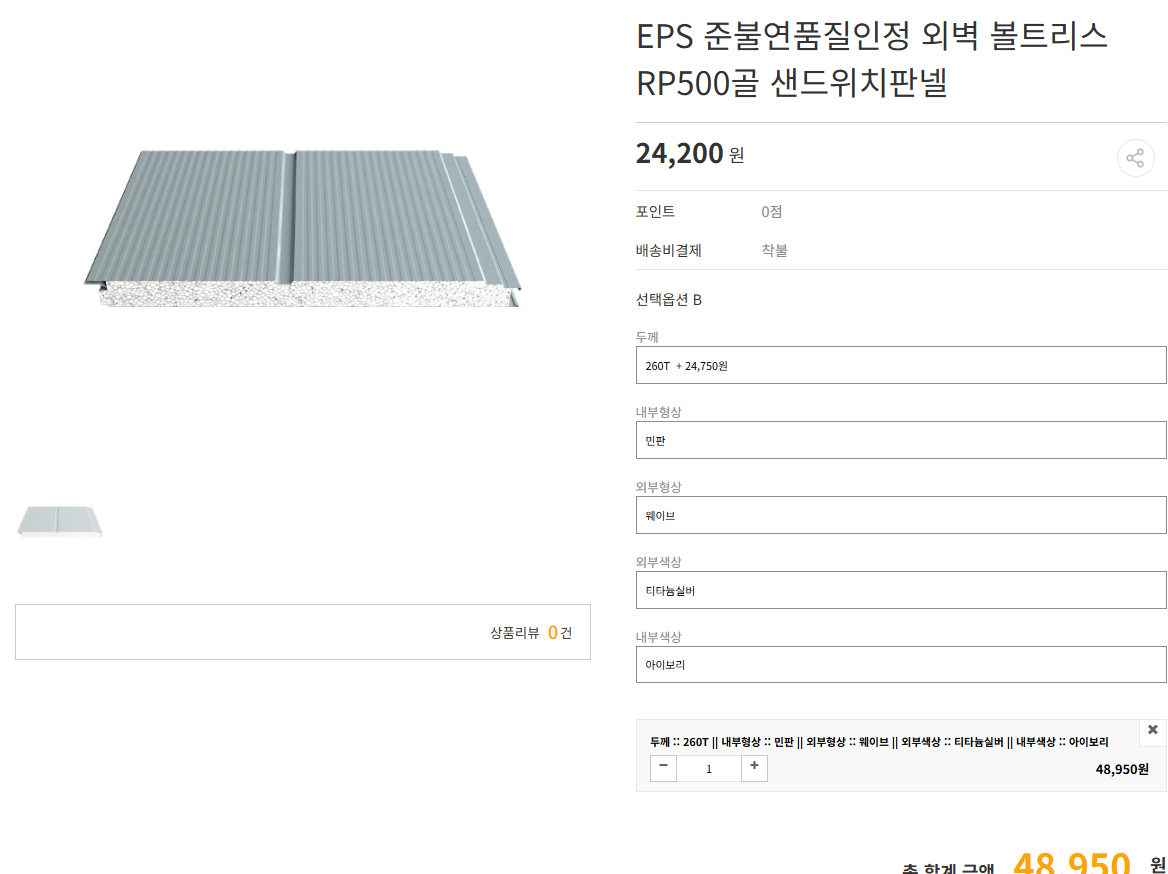Image resolution: width=1168 pixels, height=874 pixels.
Task: Remove the selected option with the X icon
Action: tap(1152, 730)
